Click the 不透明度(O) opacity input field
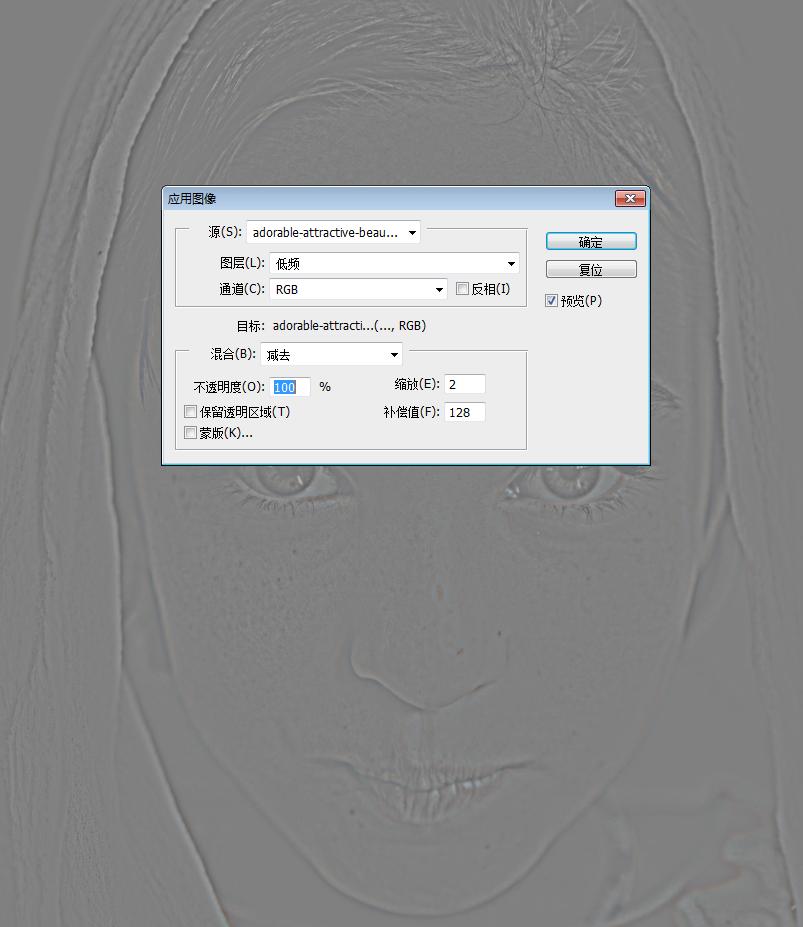This screenshot has width=803, height=927. click(290, 387)
